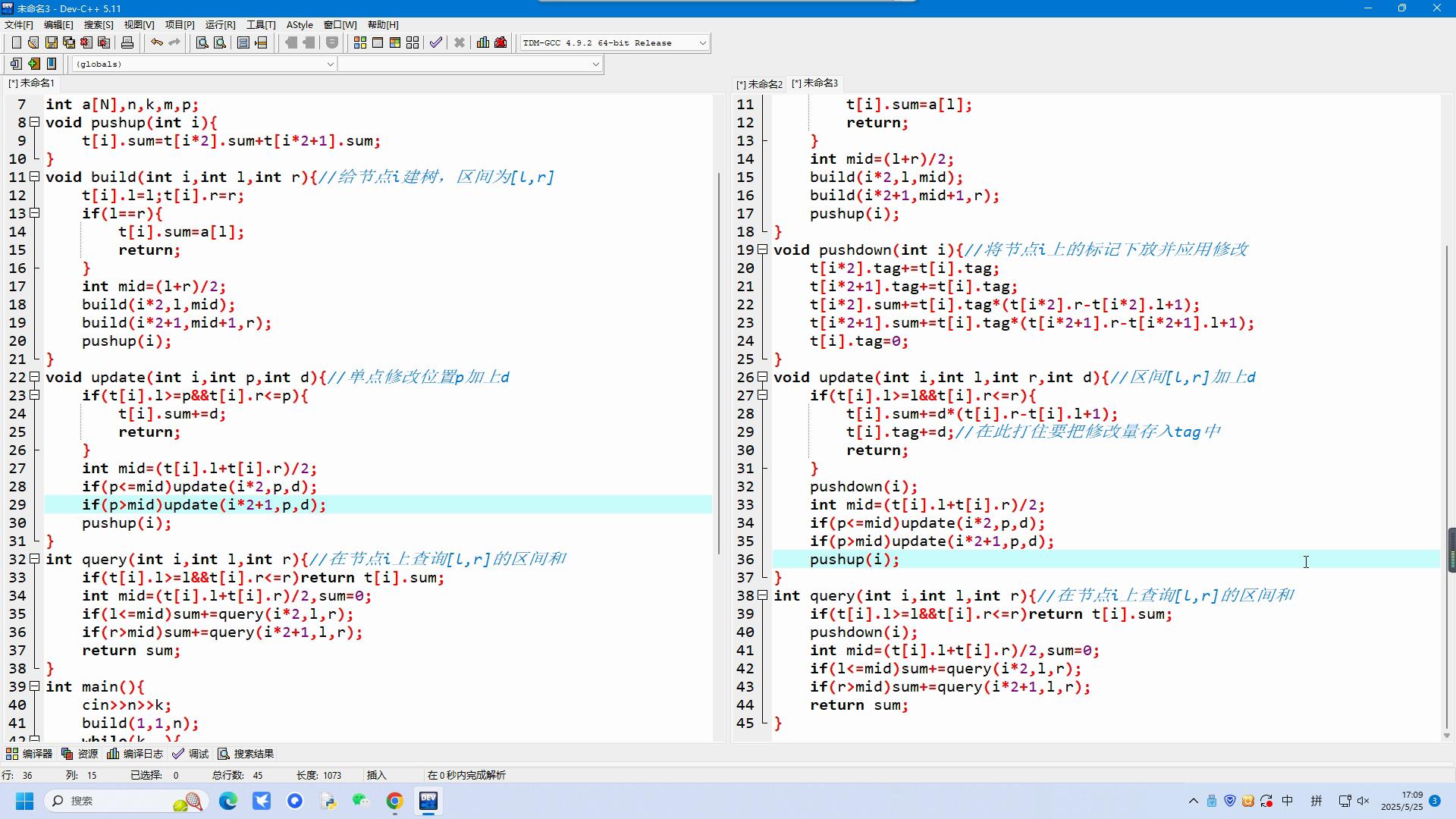
Task: Run syntax check with the checkmark icon
Action: tap(436, 43)
